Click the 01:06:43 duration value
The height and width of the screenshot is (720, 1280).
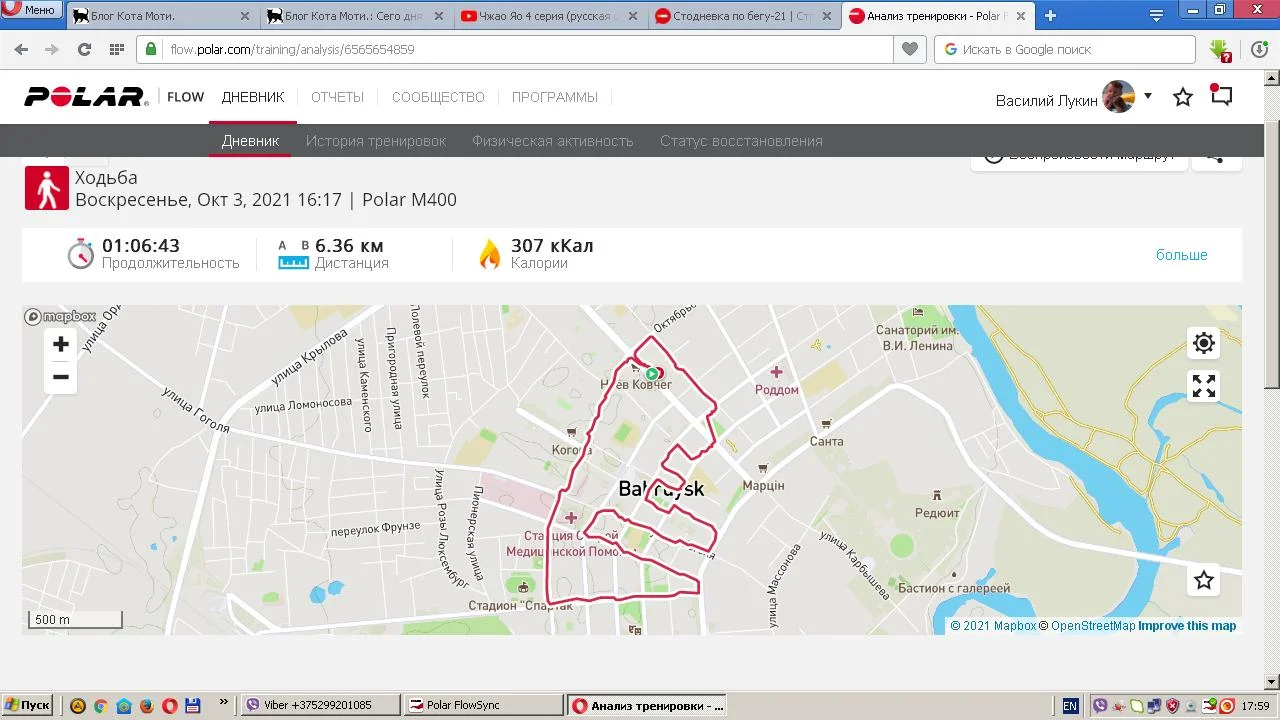click(x=141, y=245)
